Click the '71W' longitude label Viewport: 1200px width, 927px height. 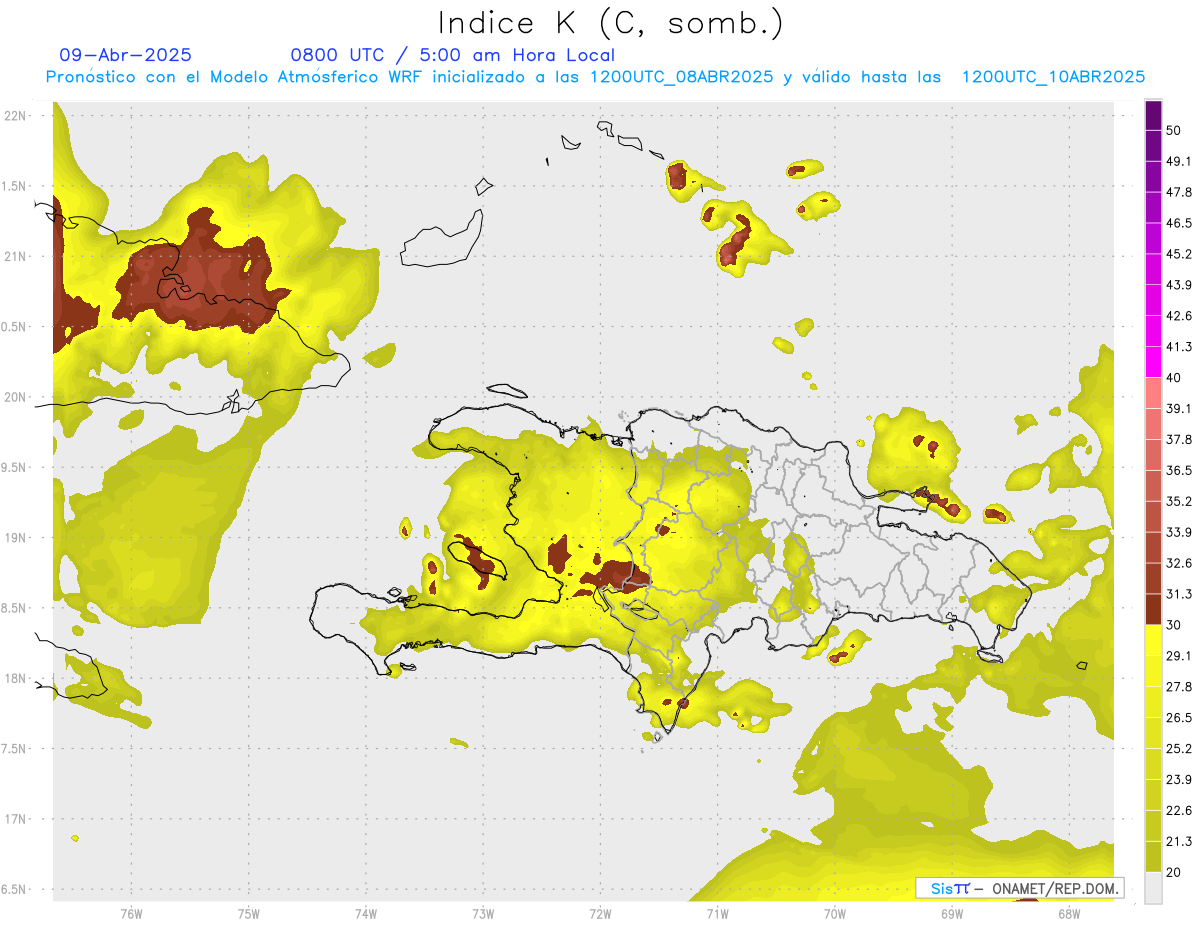pyautogui.click(x=717, y=914)
